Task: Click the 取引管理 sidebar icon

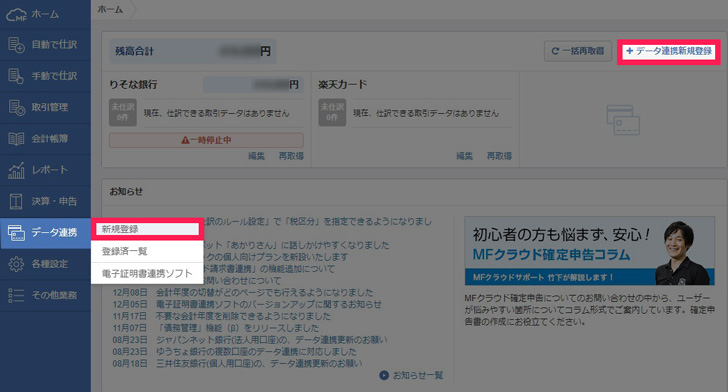Action: pos(16,107)
